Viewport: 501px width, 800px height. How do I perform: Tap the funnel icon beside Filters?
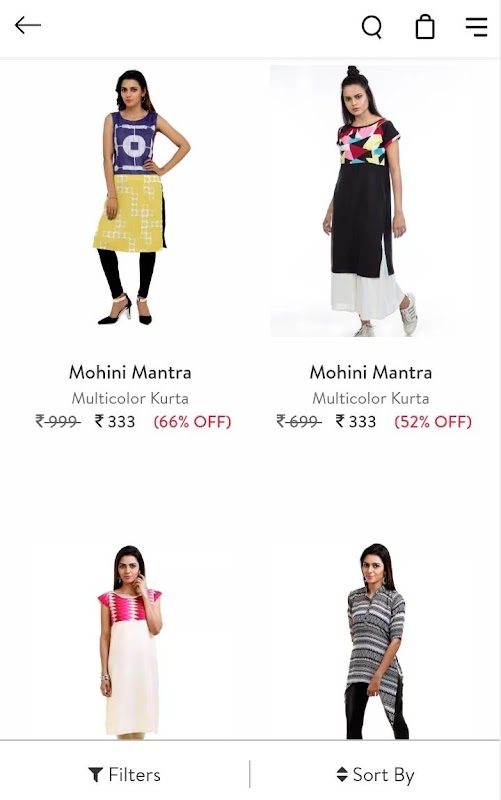coord(95,774)
